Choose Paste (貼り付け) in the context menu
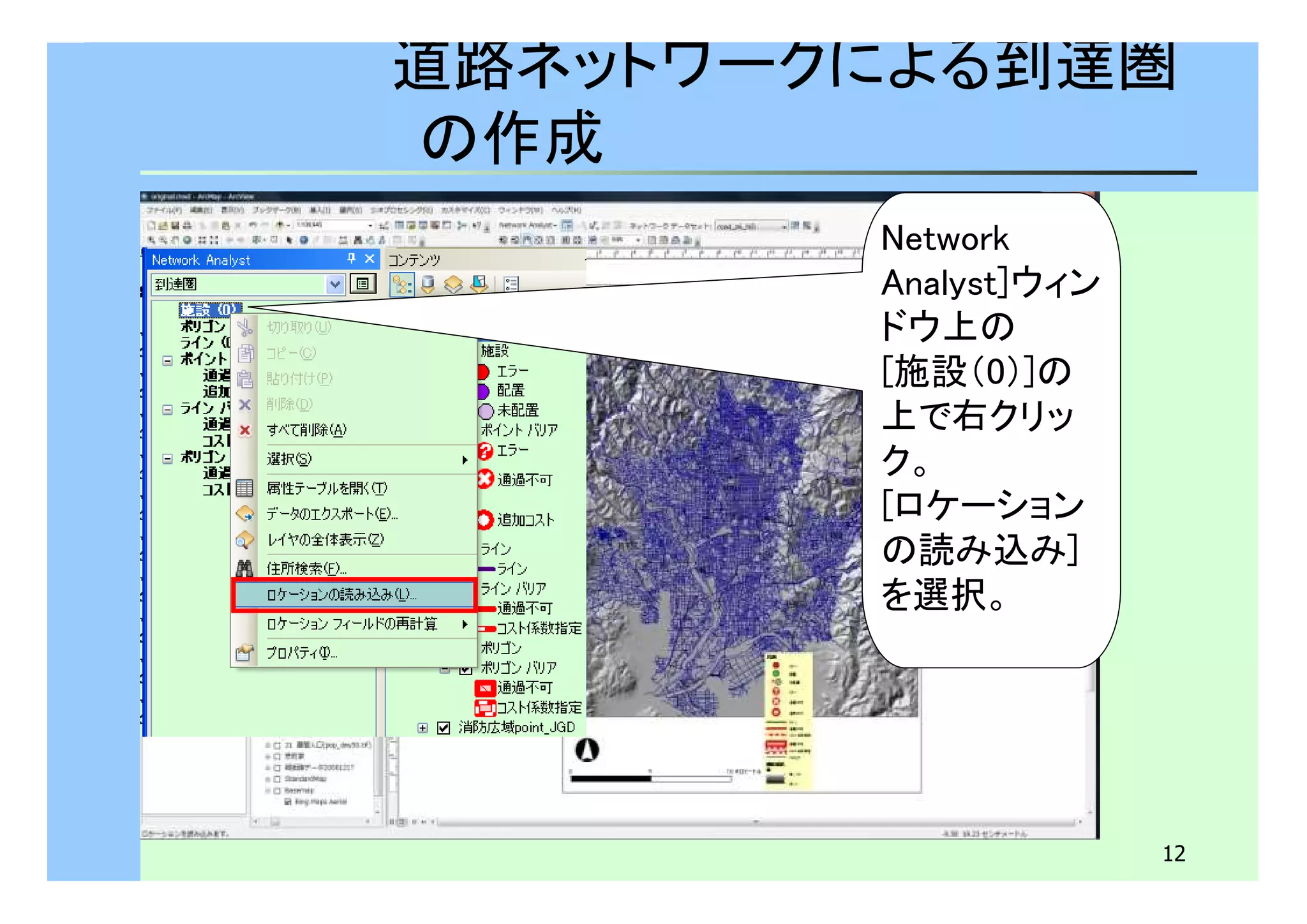The image size is (1307, 924). click(x=354, y=378)
